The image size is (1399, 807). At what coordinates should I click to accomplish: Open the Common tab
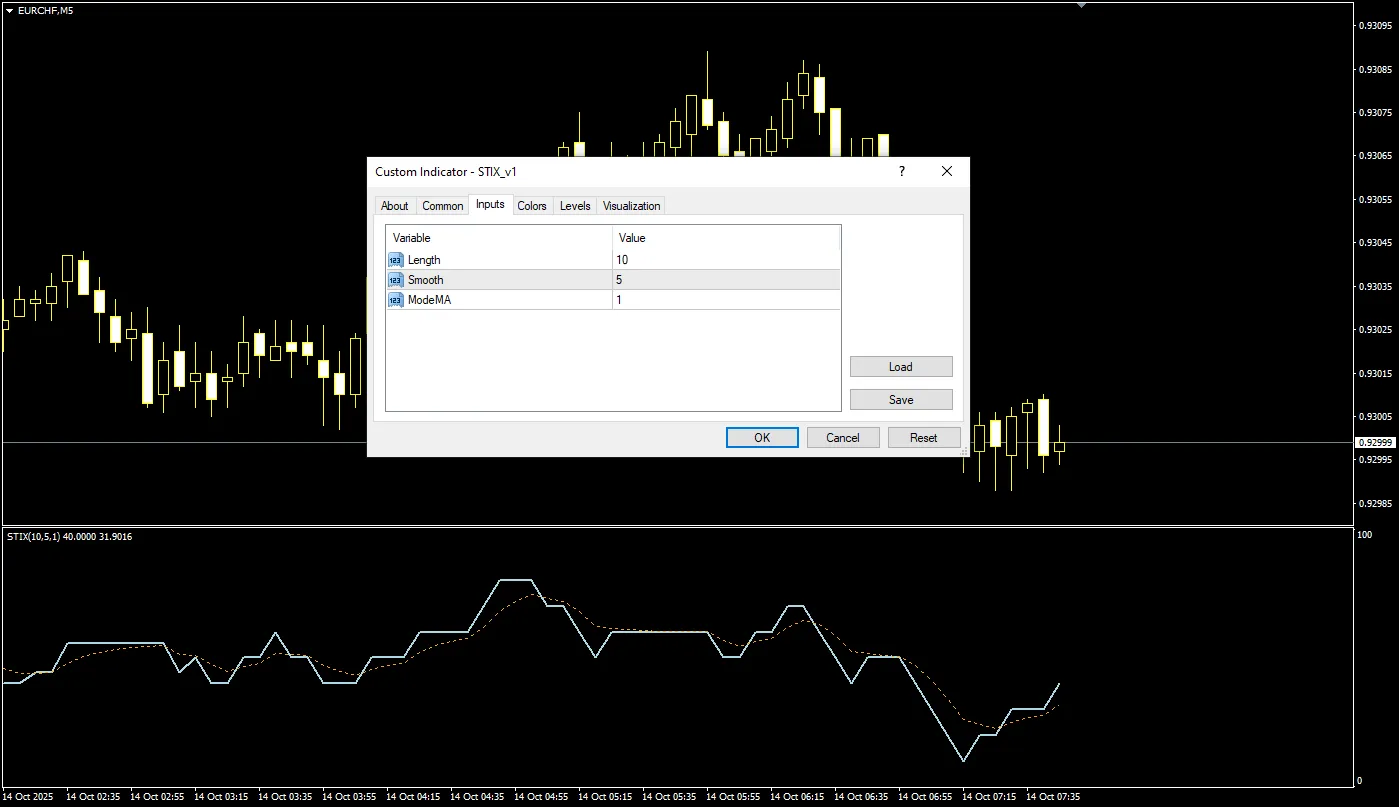(442, 206)
